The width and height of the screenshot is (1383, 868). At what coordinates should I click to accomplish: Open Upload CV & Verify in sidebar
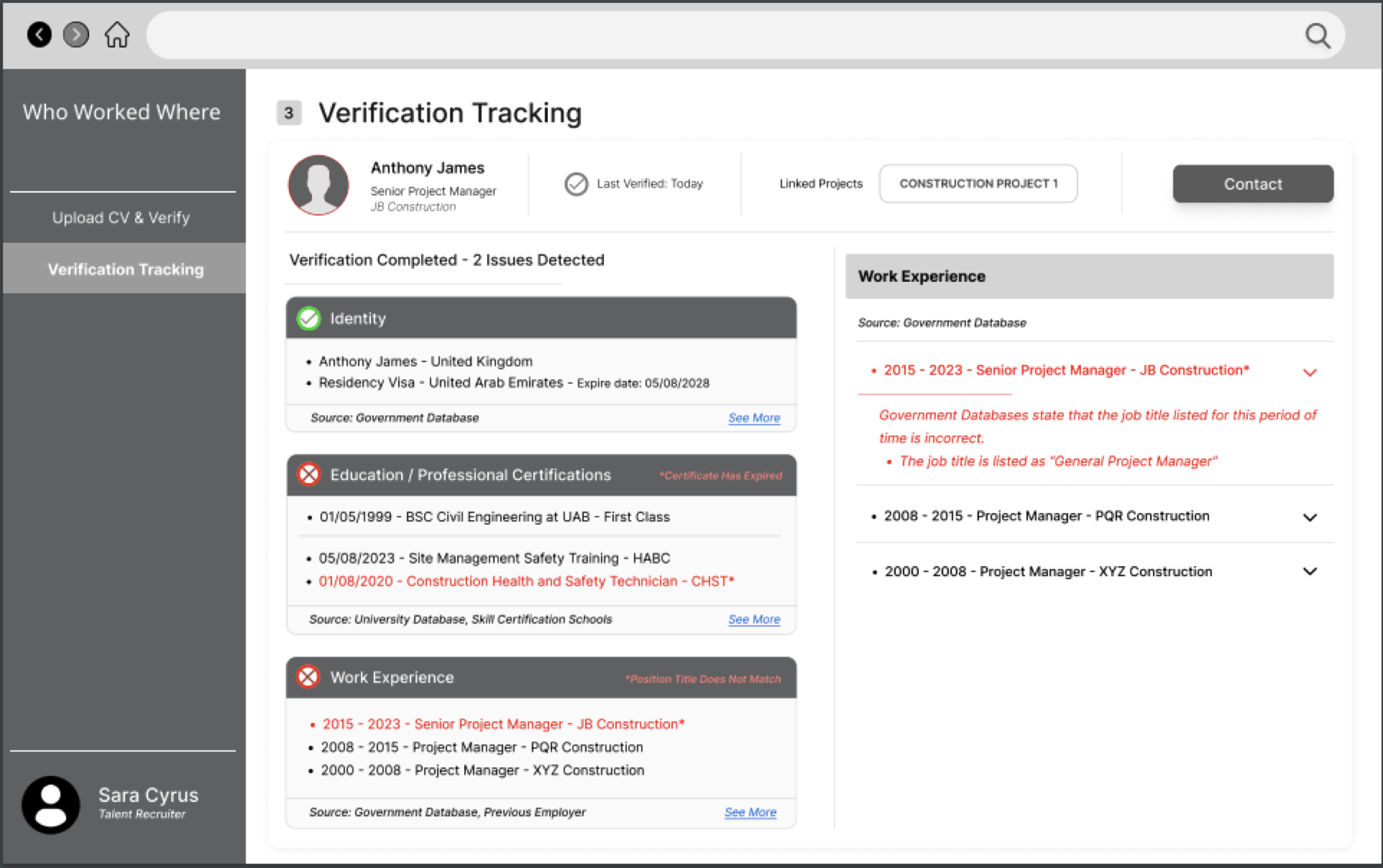121,217
